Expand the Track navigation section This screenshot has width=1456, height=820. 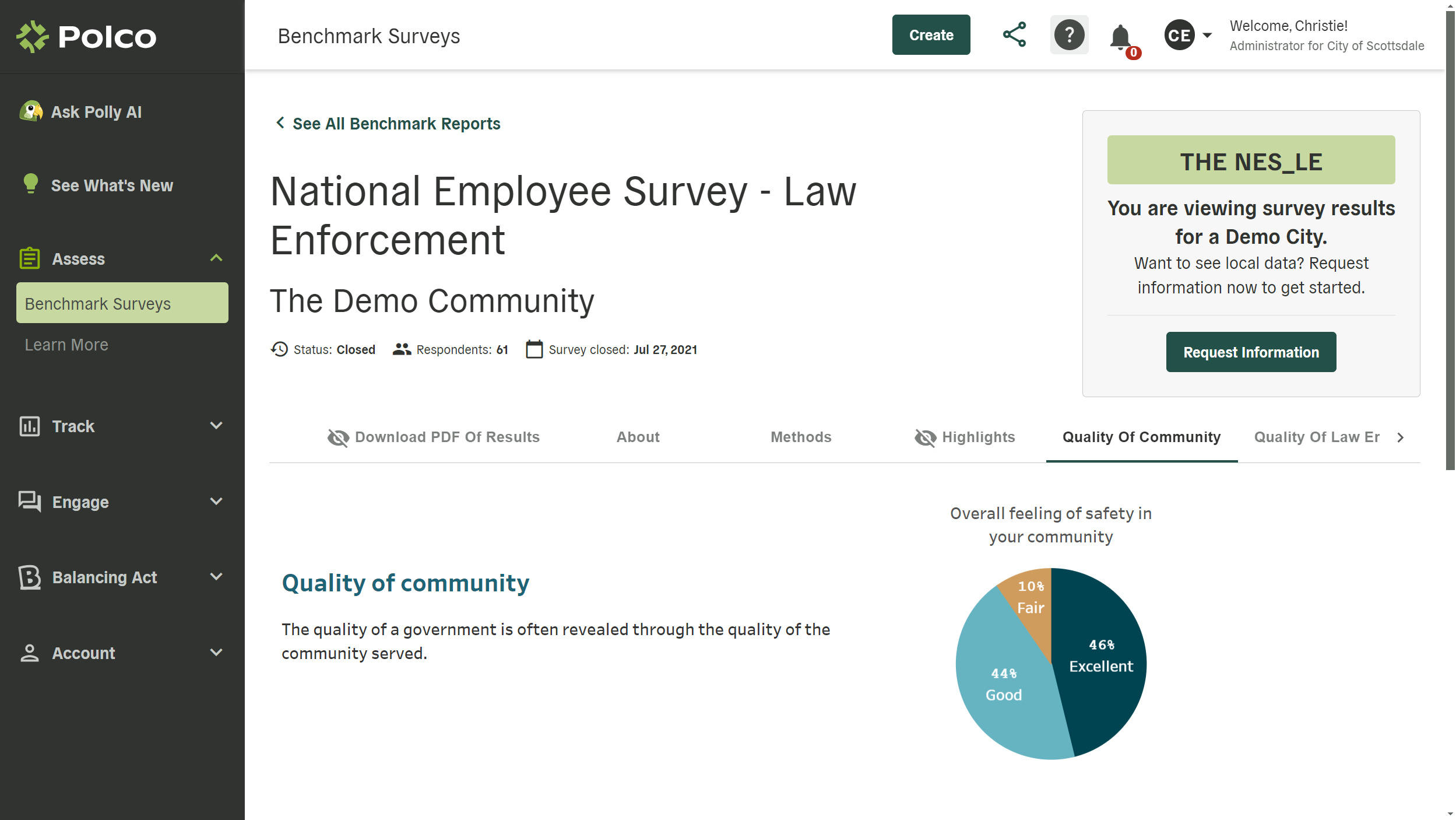point(122,425)
